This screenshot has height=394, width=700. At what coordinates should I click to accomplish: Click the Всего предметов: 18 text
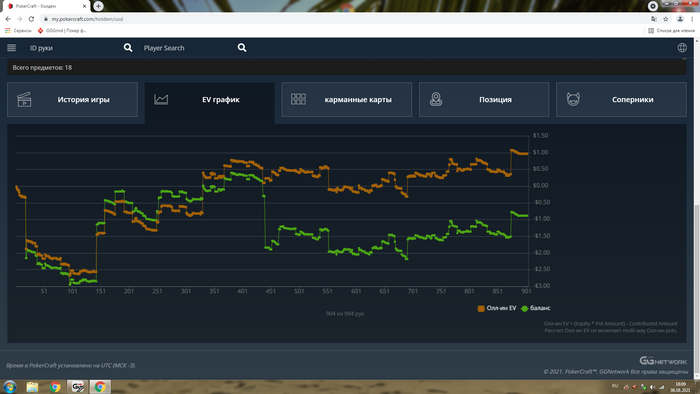42,68
